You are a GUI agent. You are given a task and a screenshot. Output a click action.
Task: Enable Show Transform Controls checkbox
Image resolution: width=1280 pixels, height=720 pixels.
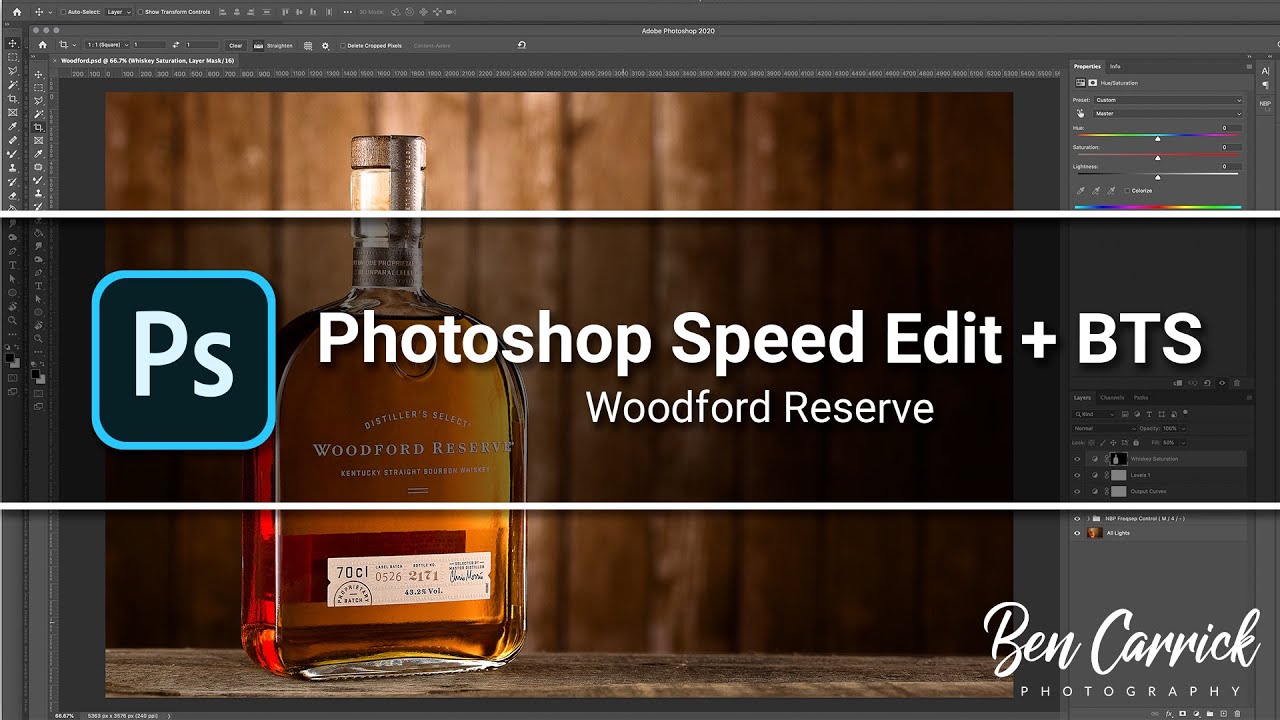tap(140, 12)
